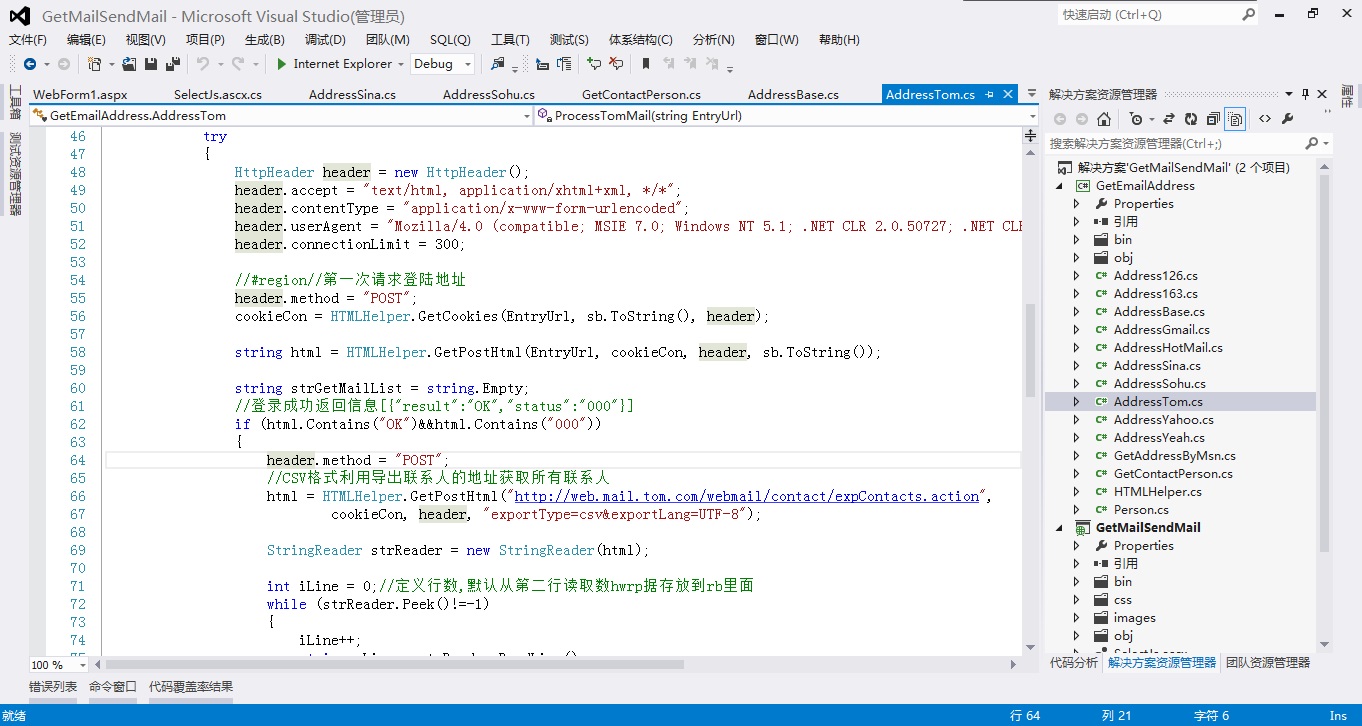Switch to the AddressSina.cs tab
This screenshot has height=726, width=1362.
[x=352, y=95]
